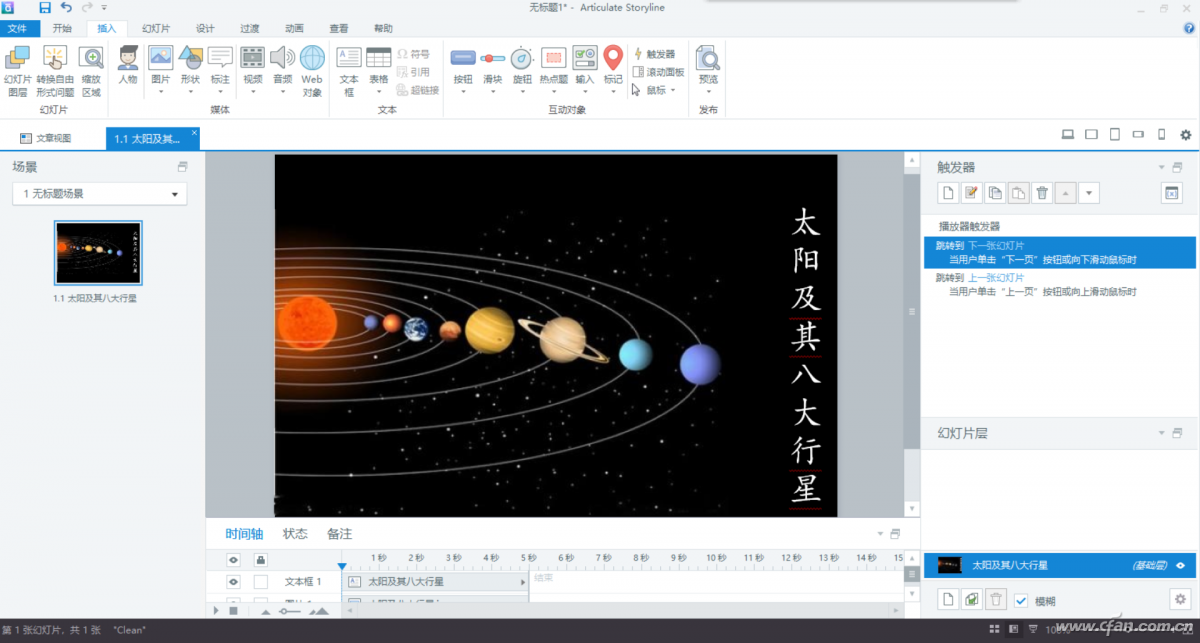Uncheck the 模糊 (dim) checkbox
The image size is (1200, 643).
tap(1021, 600)
